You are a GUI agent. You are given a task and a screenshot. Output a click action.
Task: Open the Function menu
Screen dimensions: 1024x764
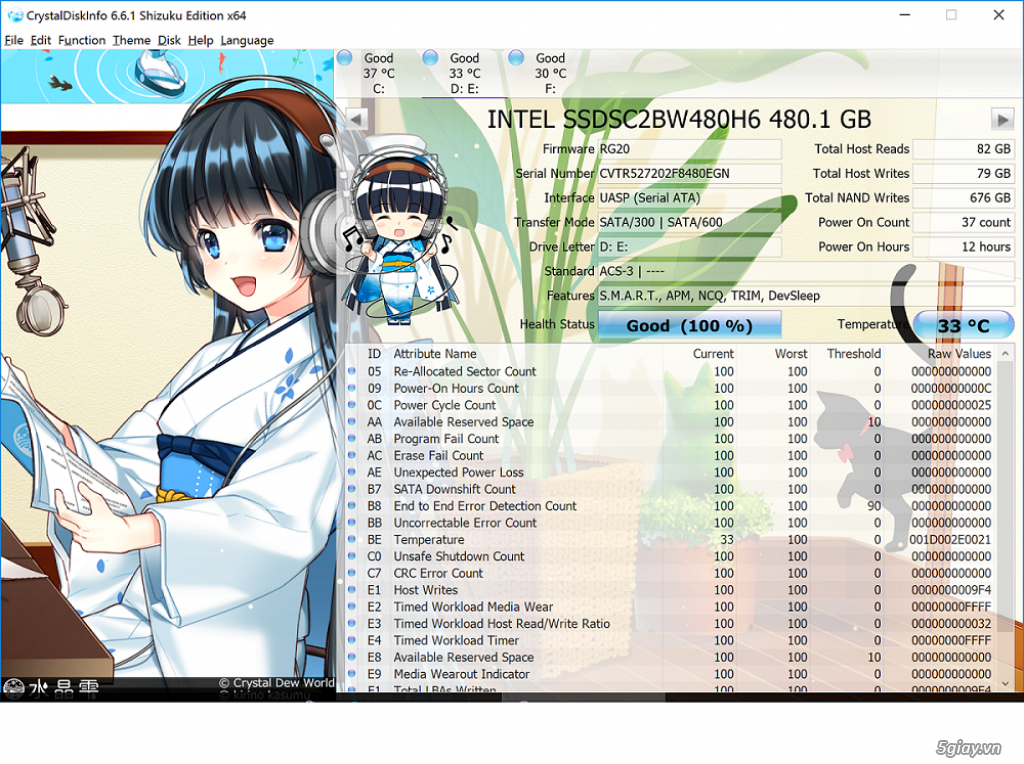point(81,40)
